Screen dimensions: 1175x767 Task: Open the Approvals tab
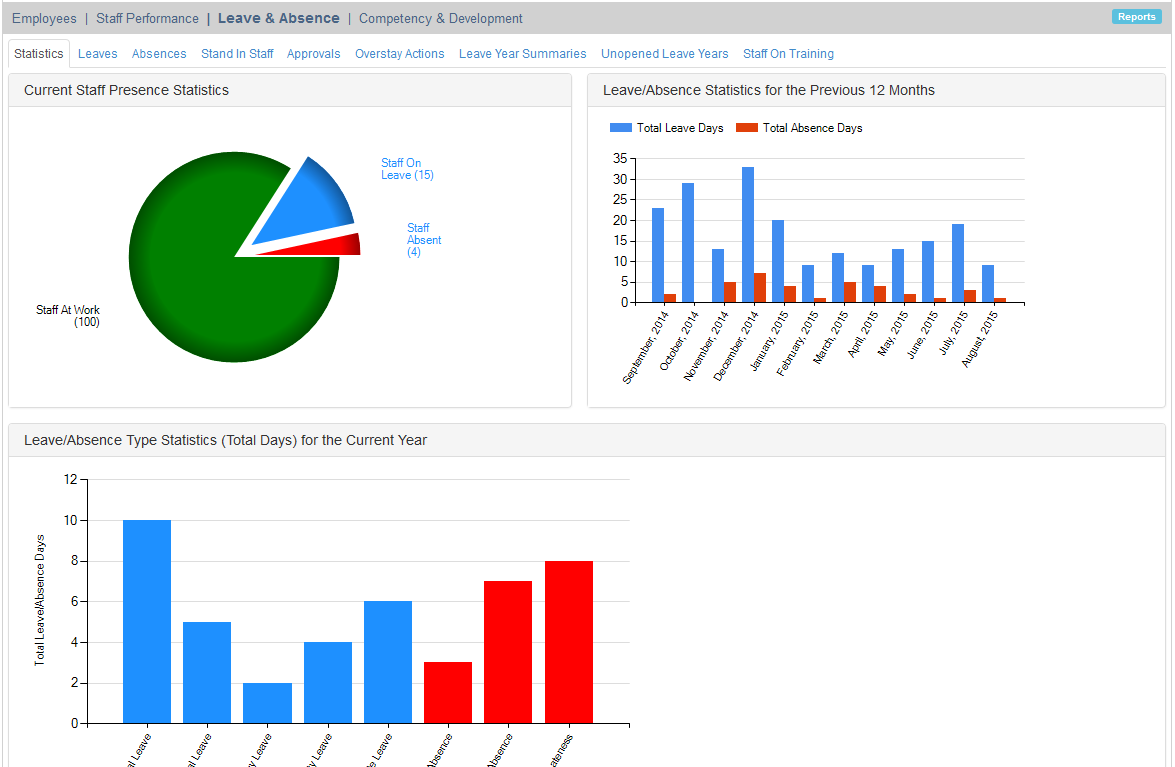[x=313, y=54]
